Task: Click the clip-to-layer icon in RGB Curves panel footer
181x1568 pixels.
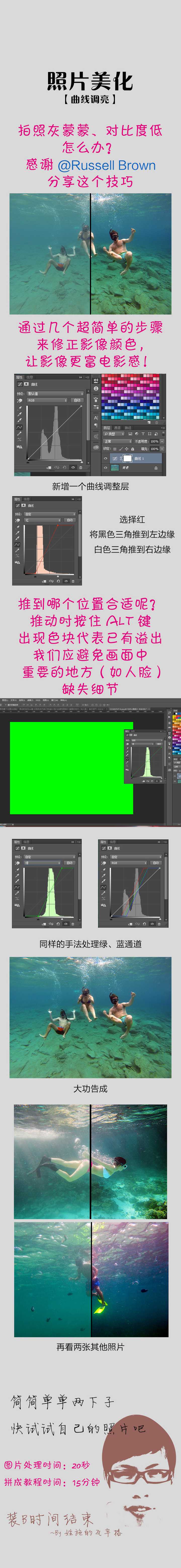Action: point(48,467)
